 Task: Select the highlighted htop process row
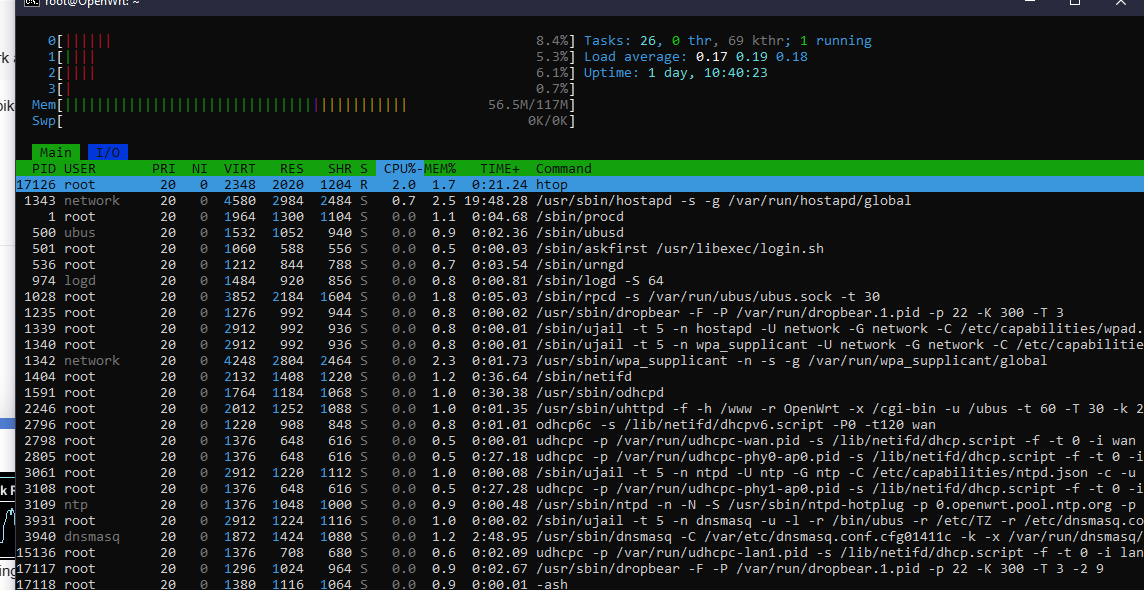pos(551,184)
